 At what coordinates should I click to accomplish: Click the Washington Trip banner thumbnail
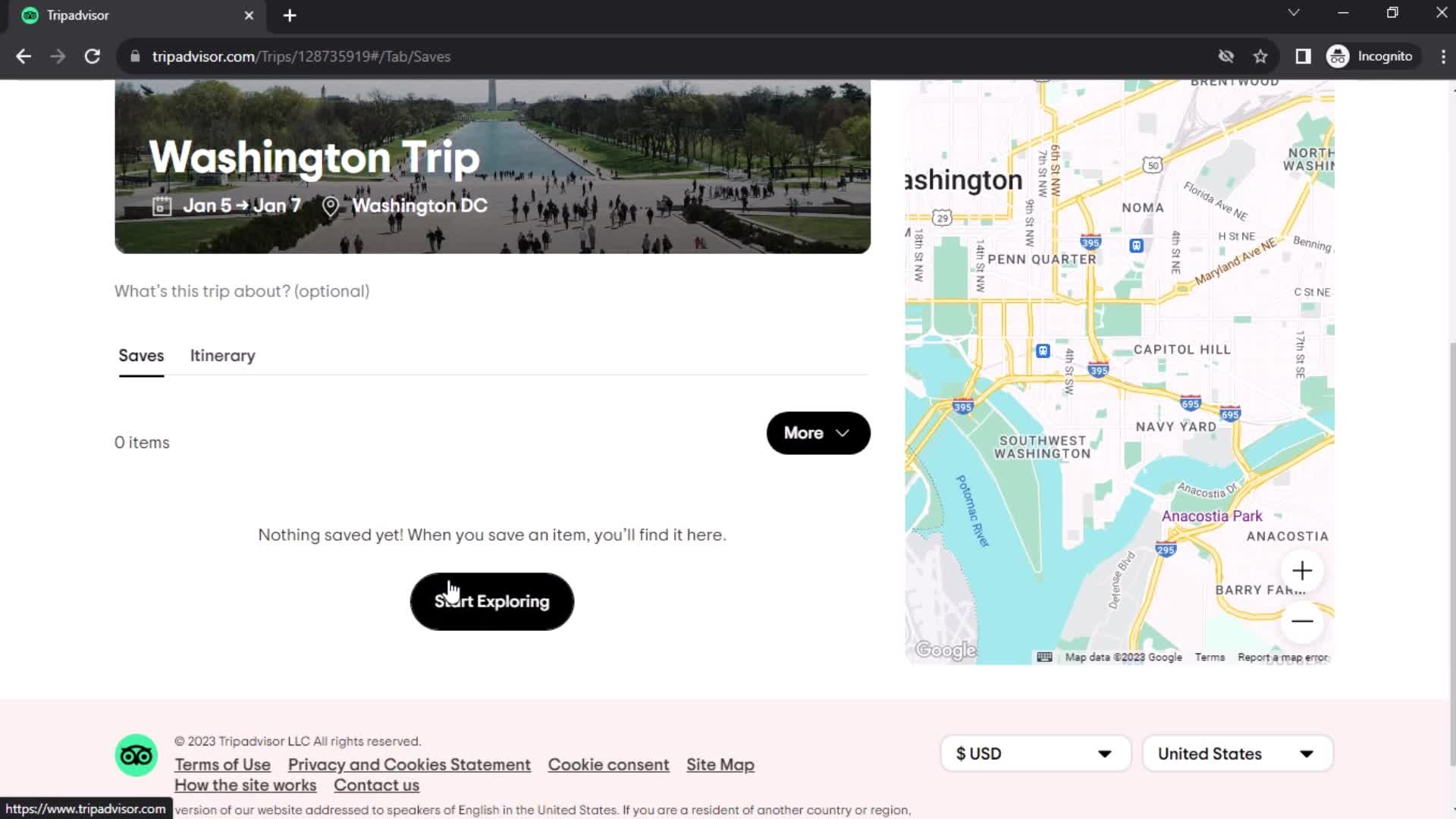494,167
